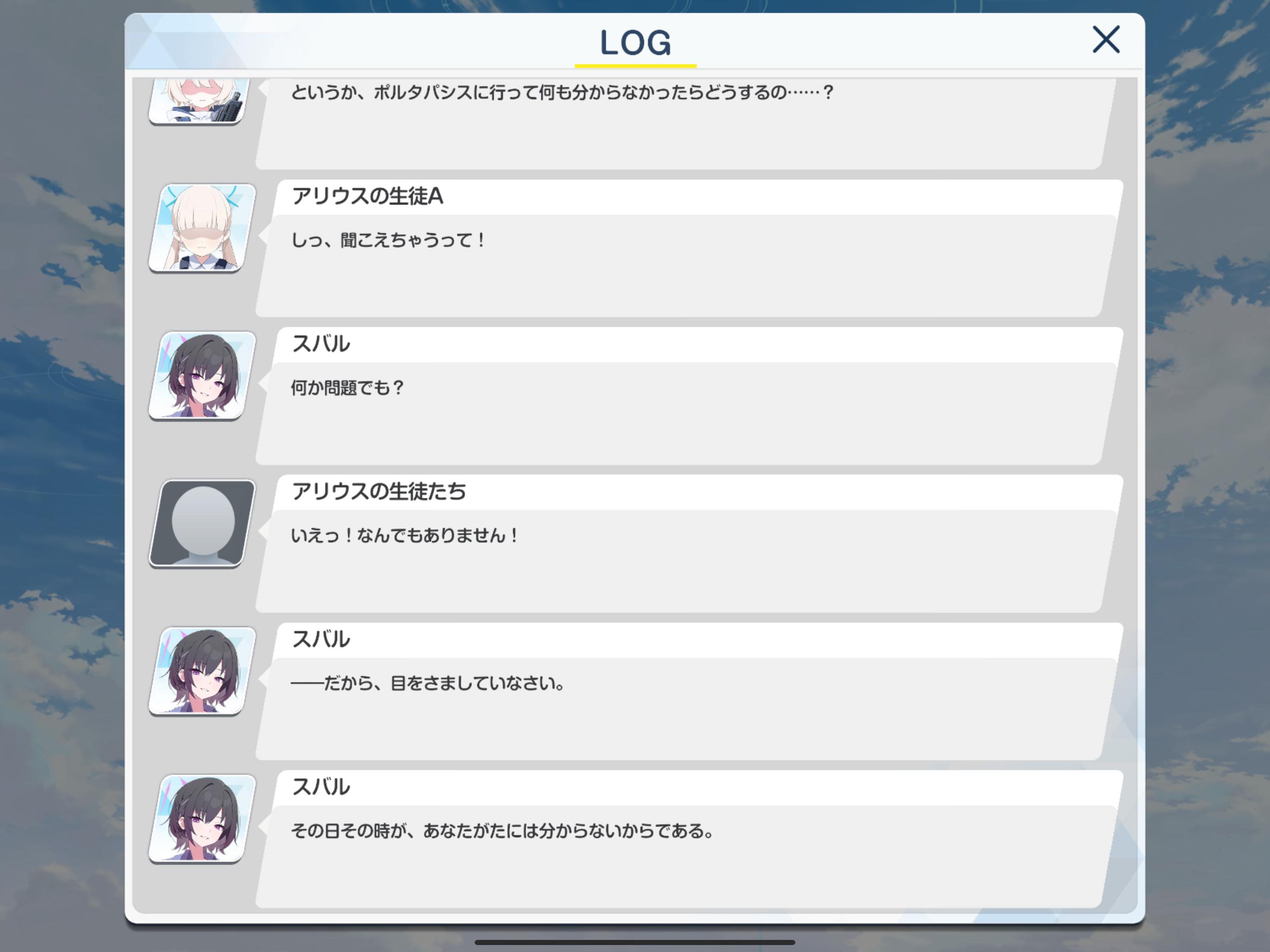Tap the iPad home indicator bar
Viewport: 1270px width, 952px height.
[635, 942]
